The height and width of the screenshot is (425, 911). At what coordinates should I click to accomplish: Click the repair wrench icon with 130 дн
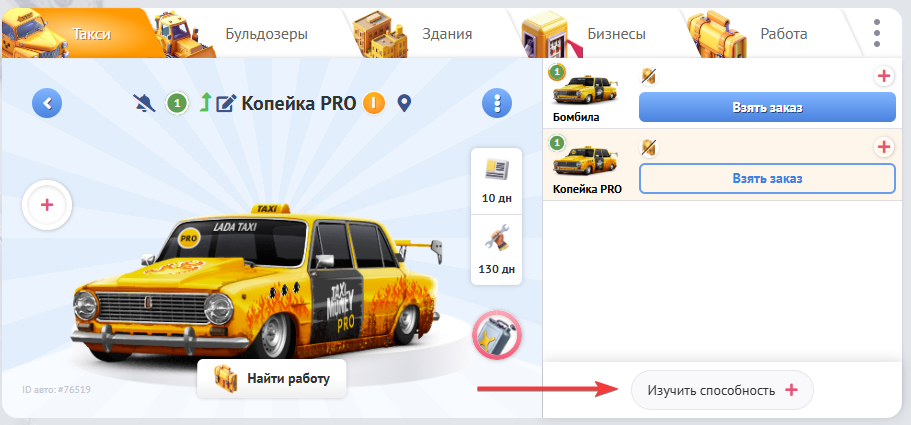pos(496,250)
